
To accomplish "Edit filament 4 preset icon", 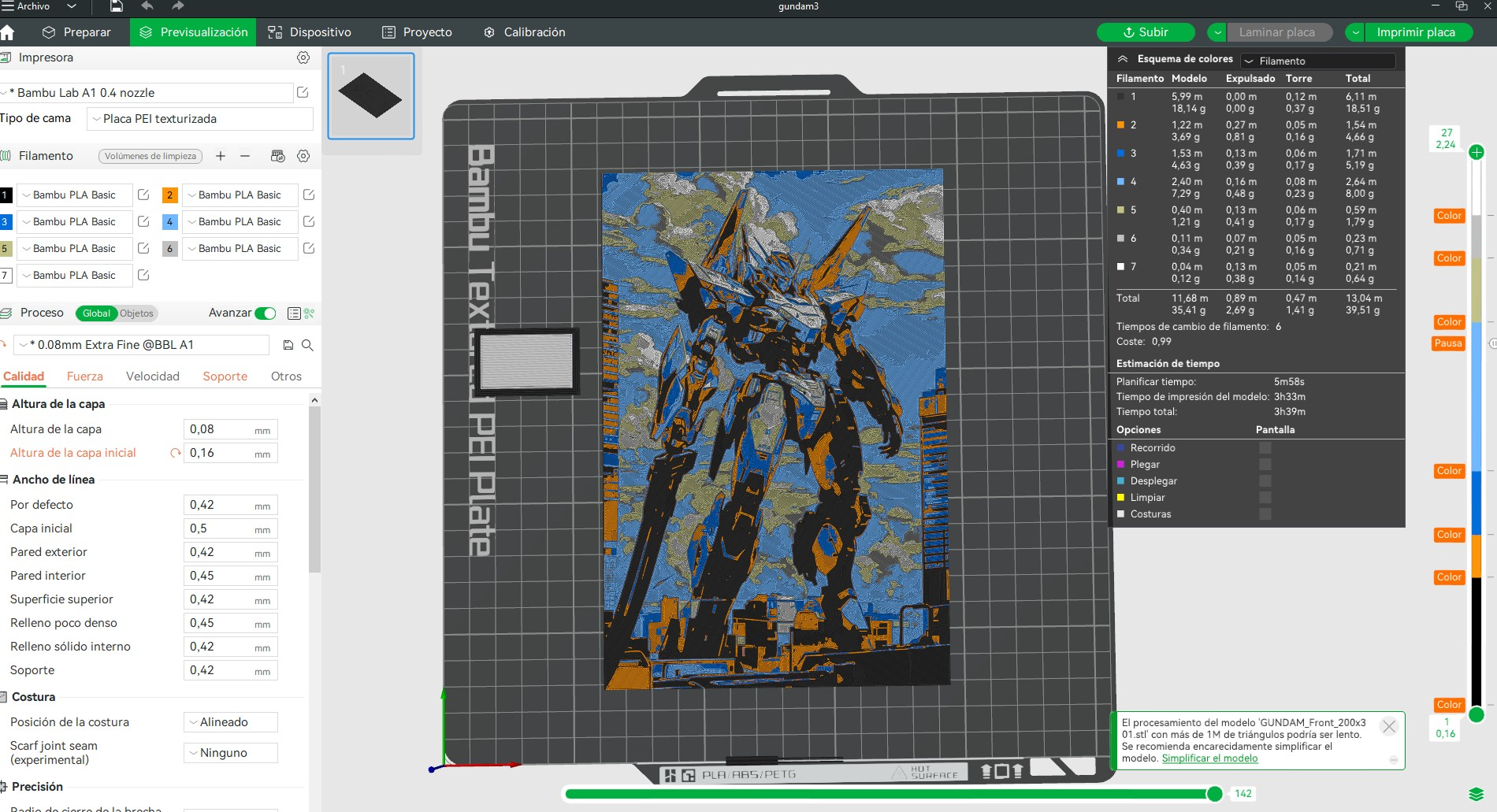I will pyautogui.click(x=309, y=221).
